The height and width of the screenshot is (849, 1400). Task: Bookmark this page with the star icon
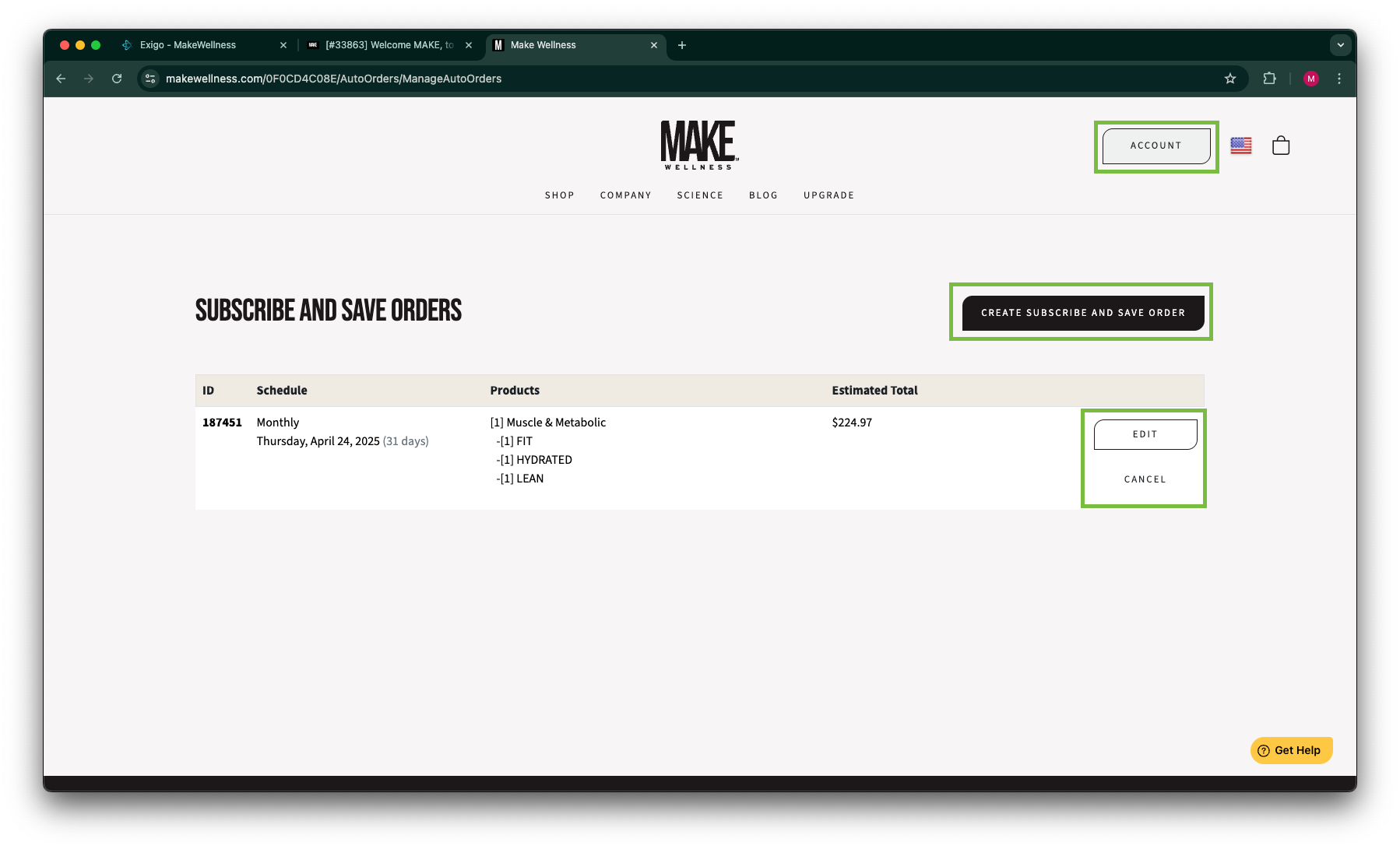[1230, 79]
